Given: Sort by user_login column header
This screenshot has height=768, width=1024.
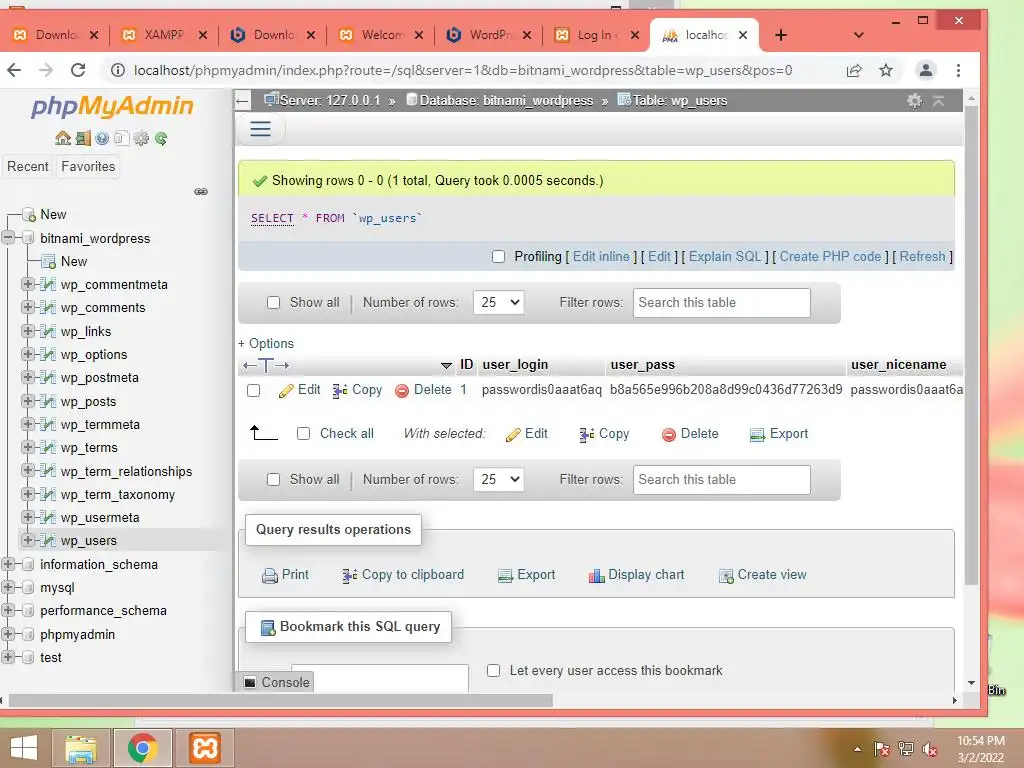Looking at the screenshot, I should click(515, 365).
